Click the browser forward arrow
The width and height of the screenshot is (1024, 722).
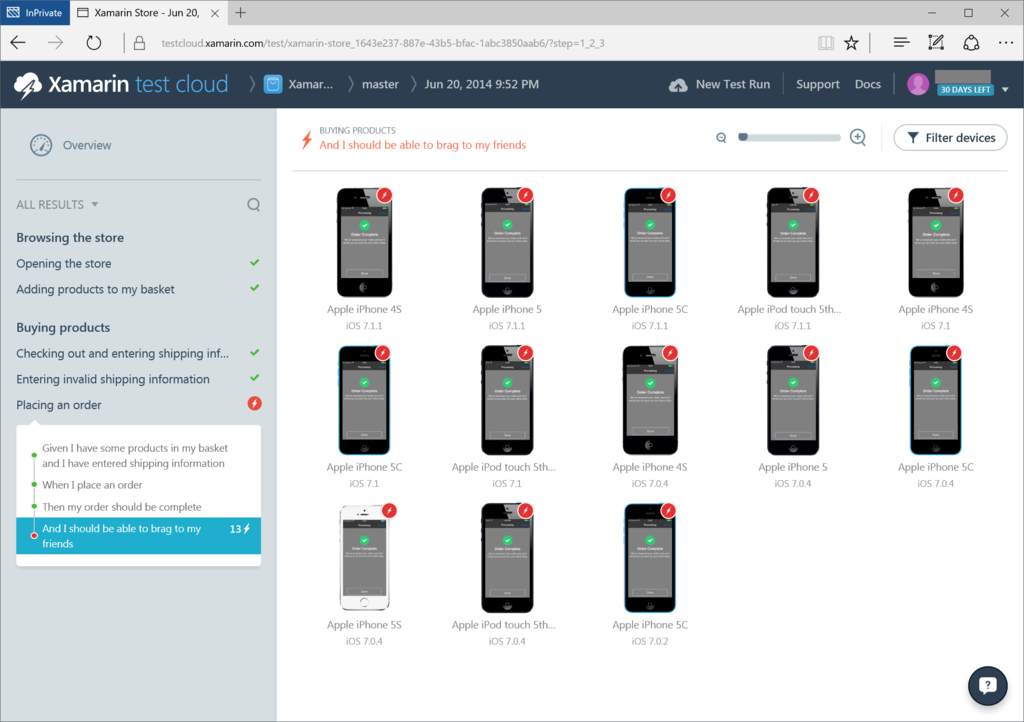56,43
